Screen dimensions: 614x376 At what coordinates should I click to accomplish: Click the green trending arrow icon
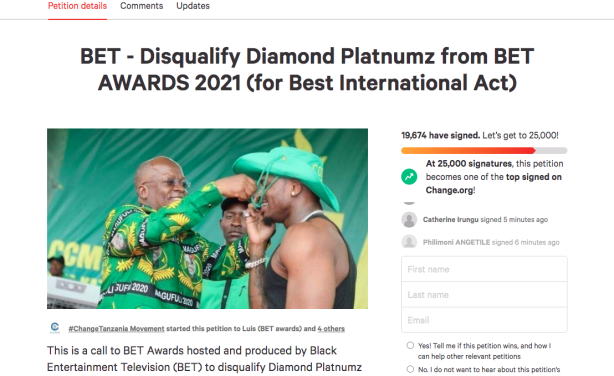pos(409,177)
